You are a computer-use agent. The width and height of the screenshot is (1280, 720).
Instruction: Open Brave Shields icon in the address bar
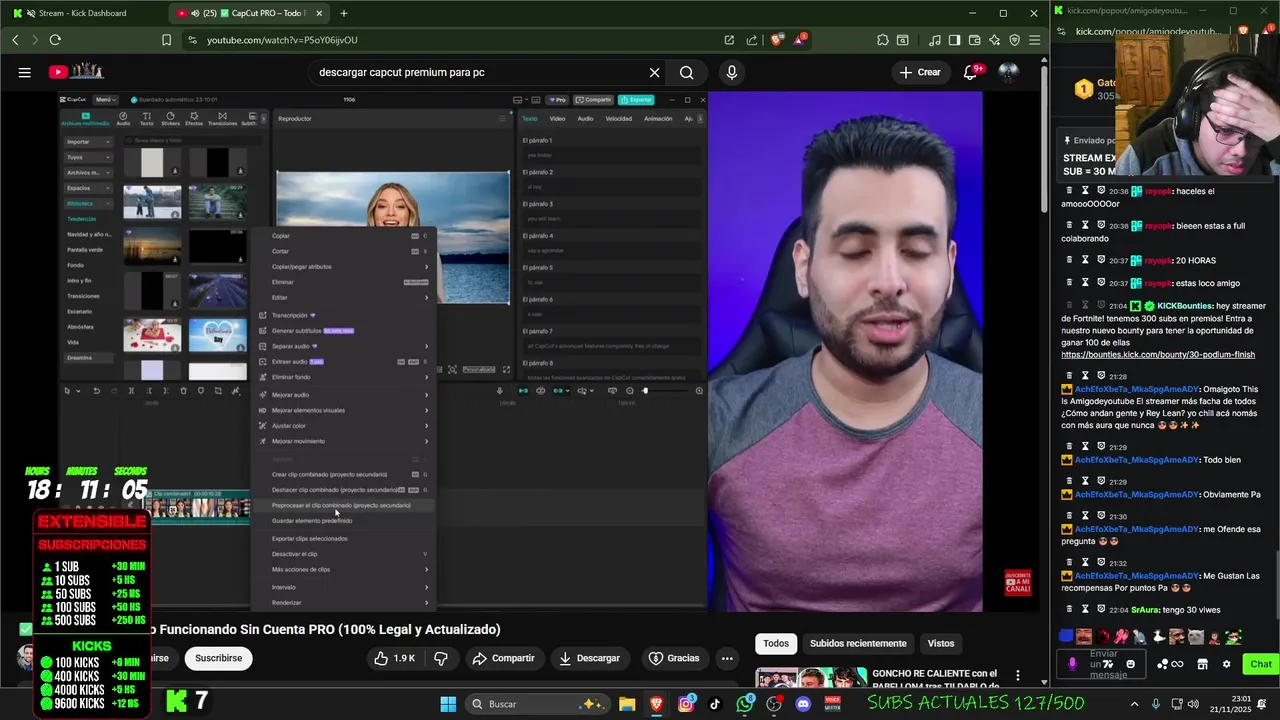point(777,40)
